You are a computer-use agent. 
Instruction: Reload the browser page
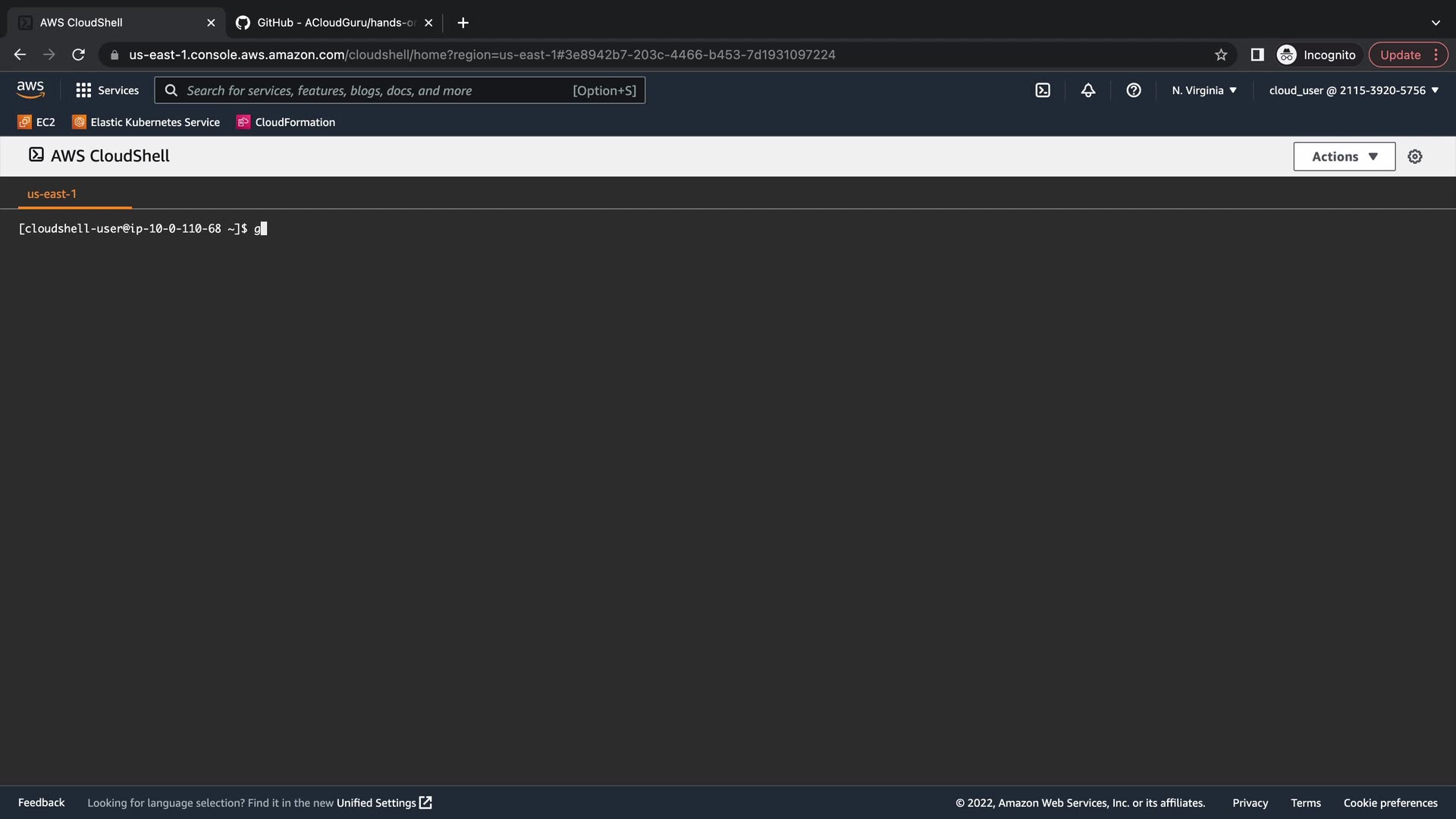78,55
